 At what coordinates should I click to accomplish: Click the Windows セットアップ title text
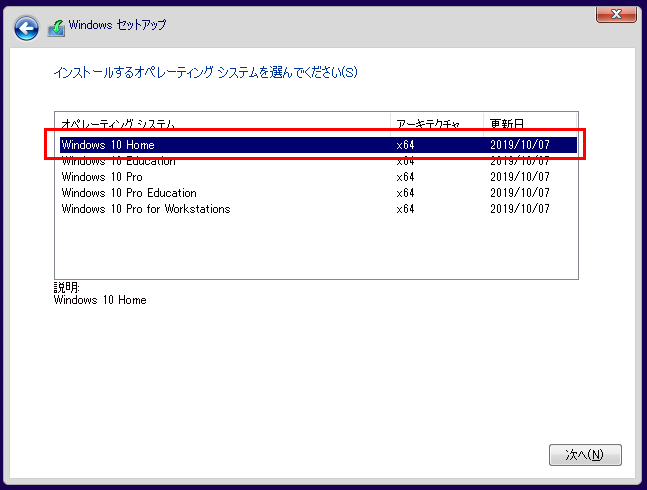click(x=121, y=24)
